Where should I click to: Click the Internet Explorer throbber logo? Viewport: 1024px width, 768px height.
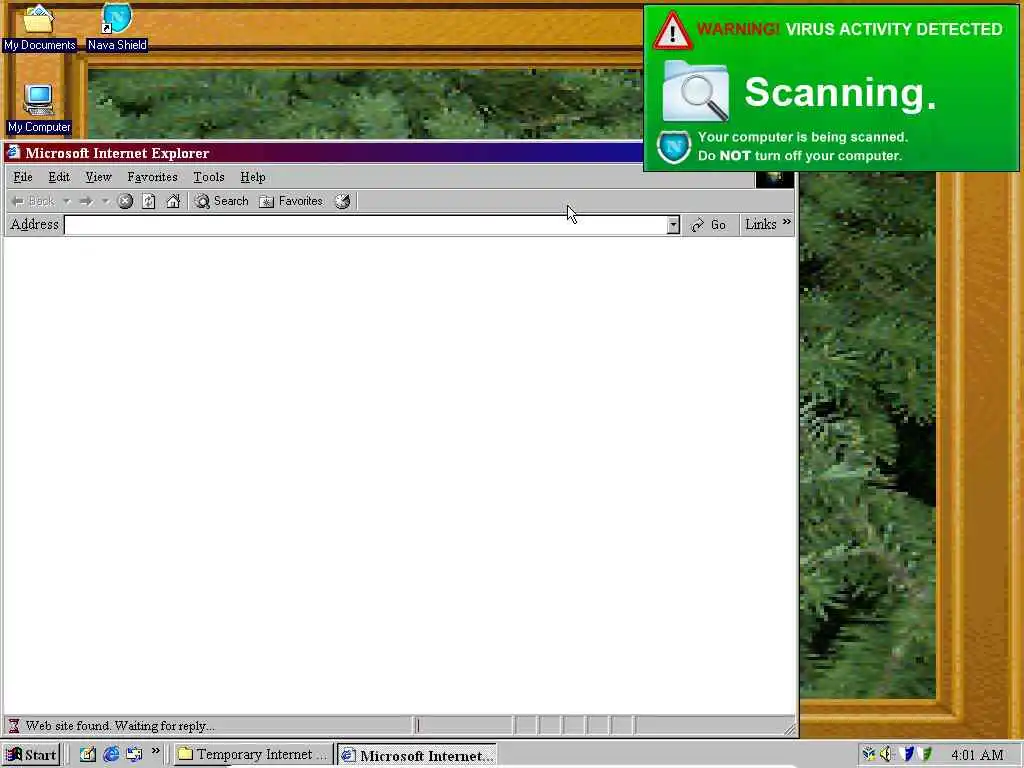pos(775,178)
